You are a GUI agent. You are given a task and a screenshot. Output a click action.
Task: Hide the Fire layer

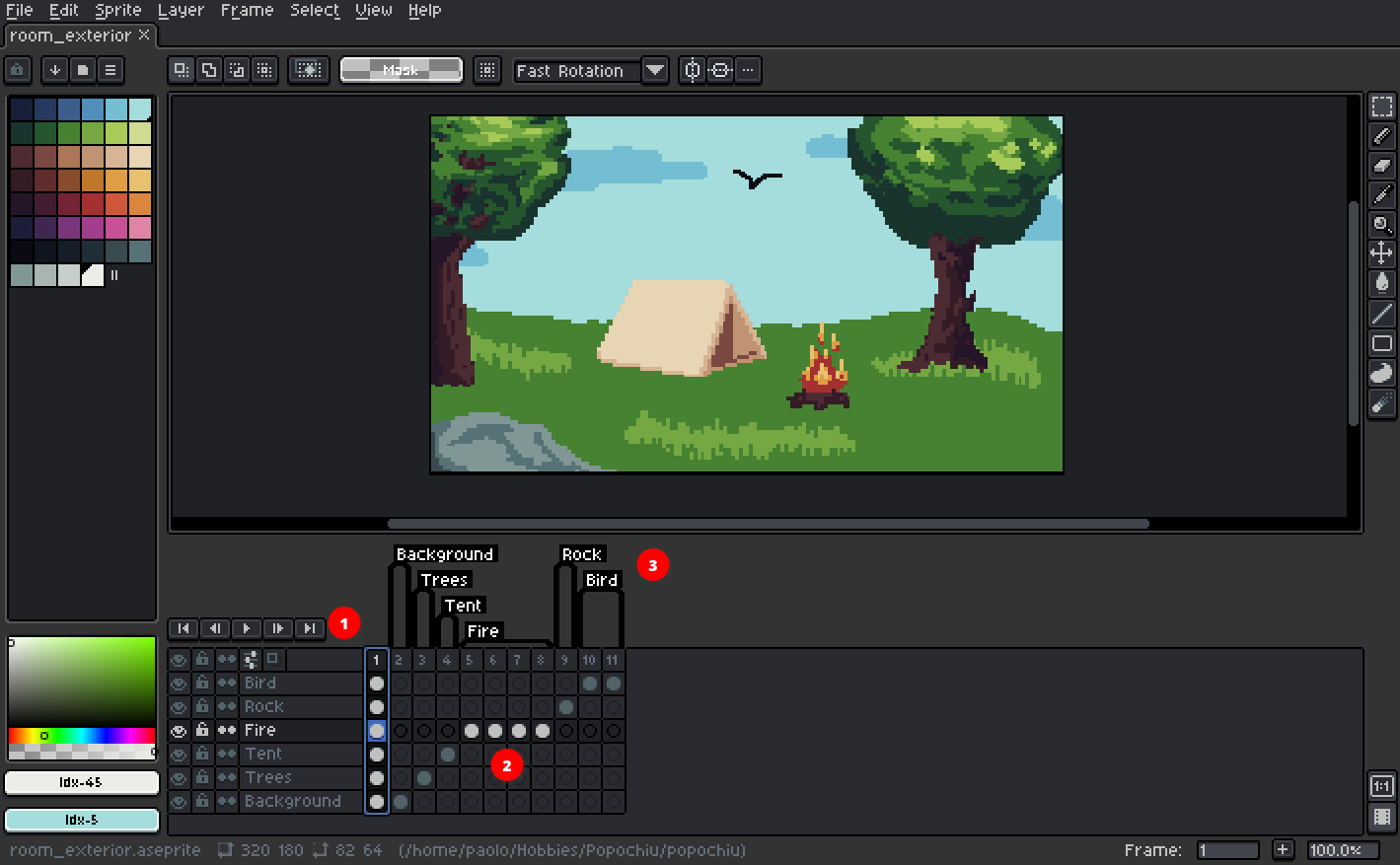tap(179, 730)
